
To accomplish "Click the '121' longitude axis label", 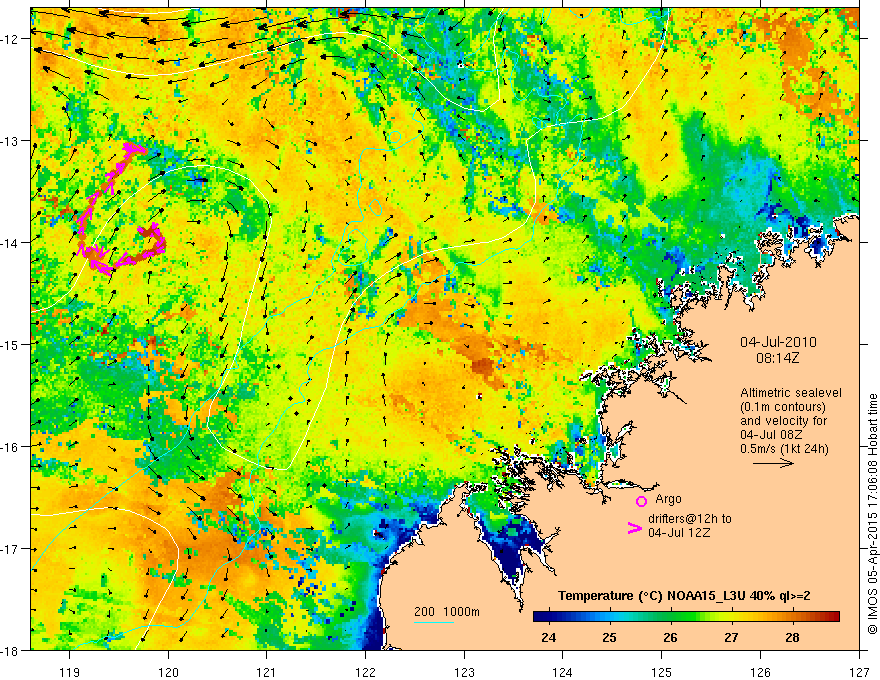I will click(266, 672).
